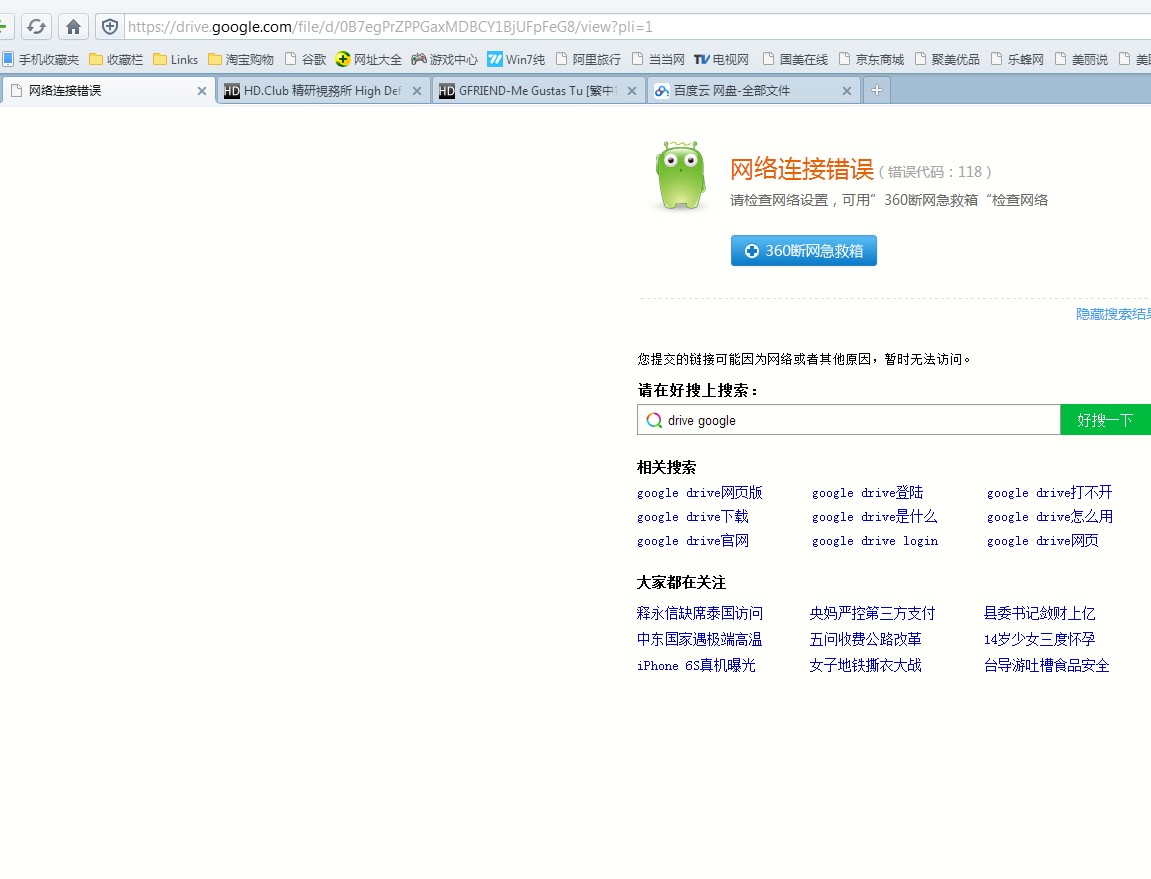The image size is (1151, 879).
Task: Open 女子地铁撕衣大战 news link
Action: click(865, 665)
